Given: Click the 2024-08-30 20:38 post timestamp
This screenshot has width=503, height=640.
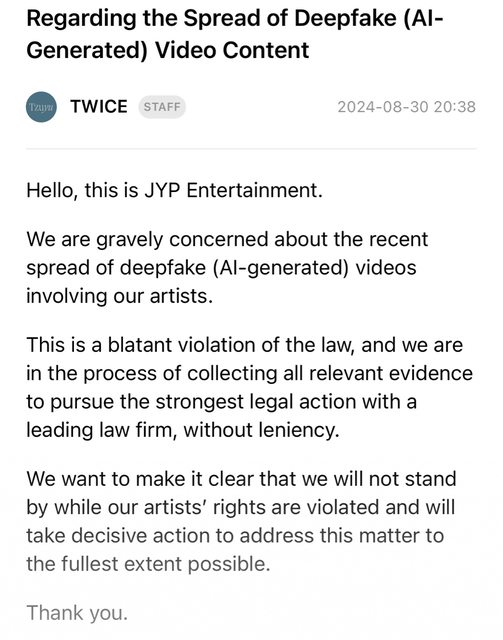Looking at the screenshot, I should pyautogui.click(x=407, y=107).
